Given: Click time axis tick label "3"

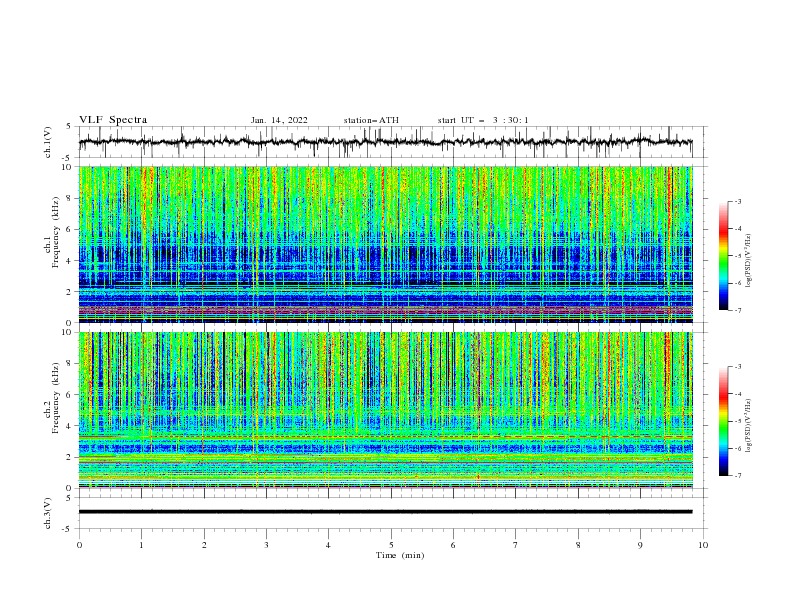Looking at the screenshot, I should (x=266, y=545).
